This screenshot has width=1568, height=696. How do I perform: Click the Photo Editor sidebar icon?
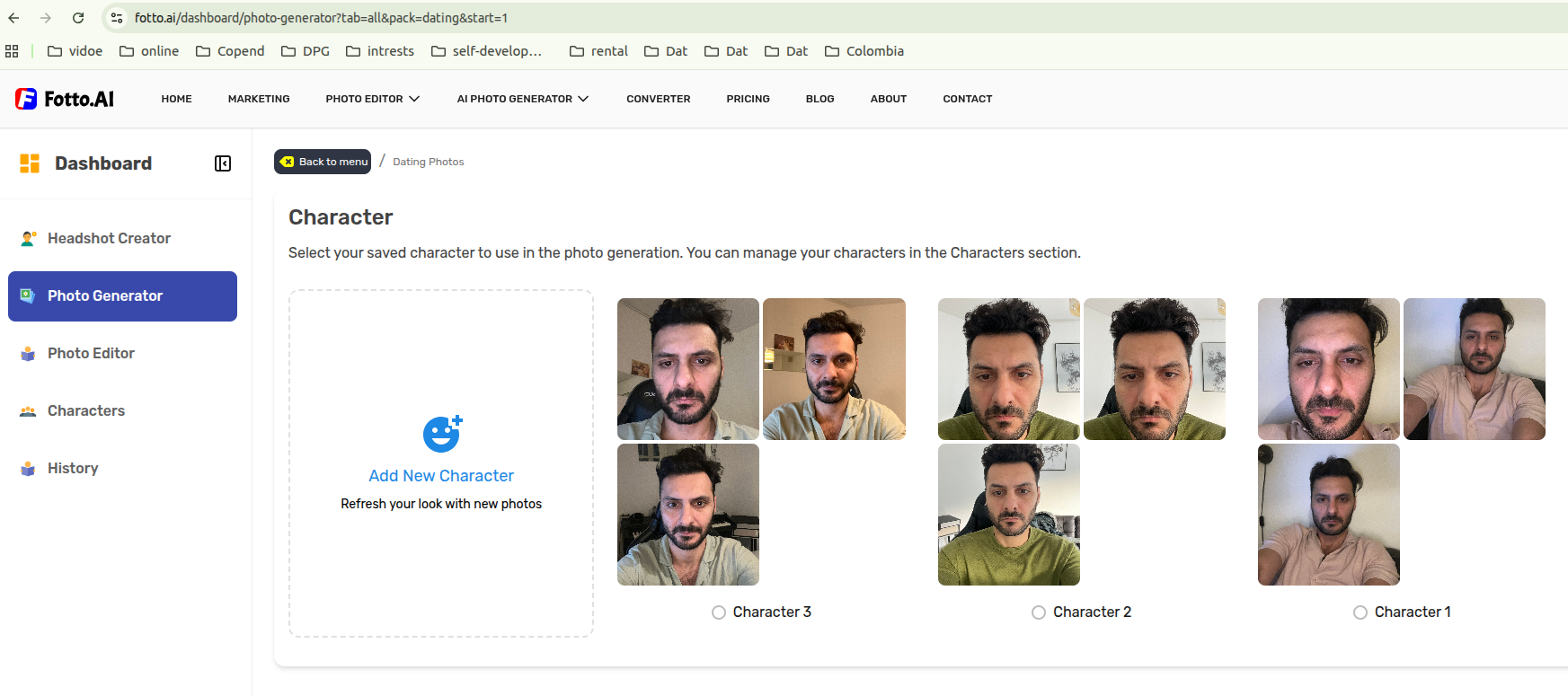click(29, 353)
